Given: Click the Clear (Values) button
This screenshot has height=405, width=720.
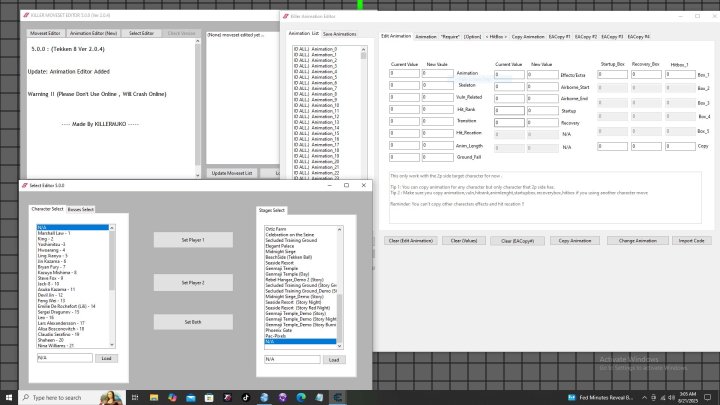Looking at the screenshot, I should coord(464,241).
